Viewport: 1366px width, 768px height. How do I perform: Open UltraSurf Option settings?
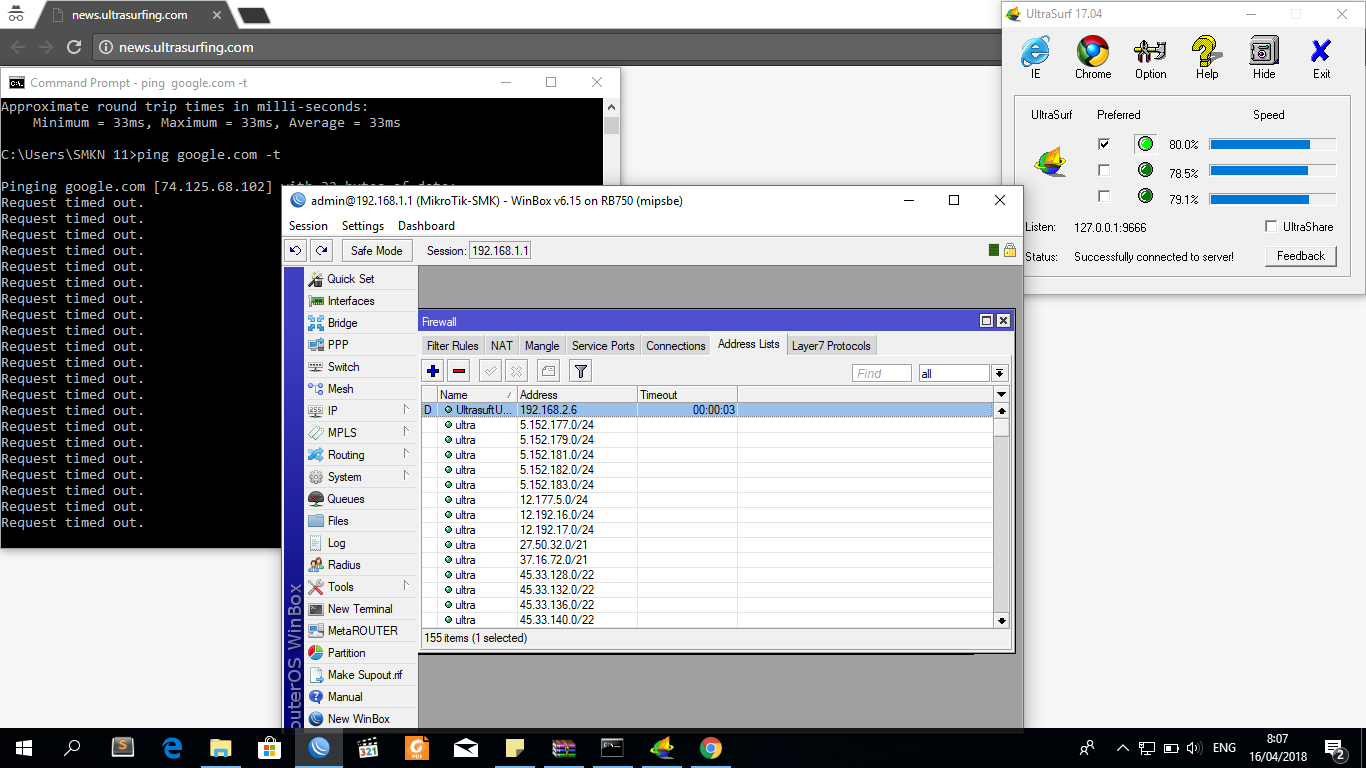(1150, 57)
